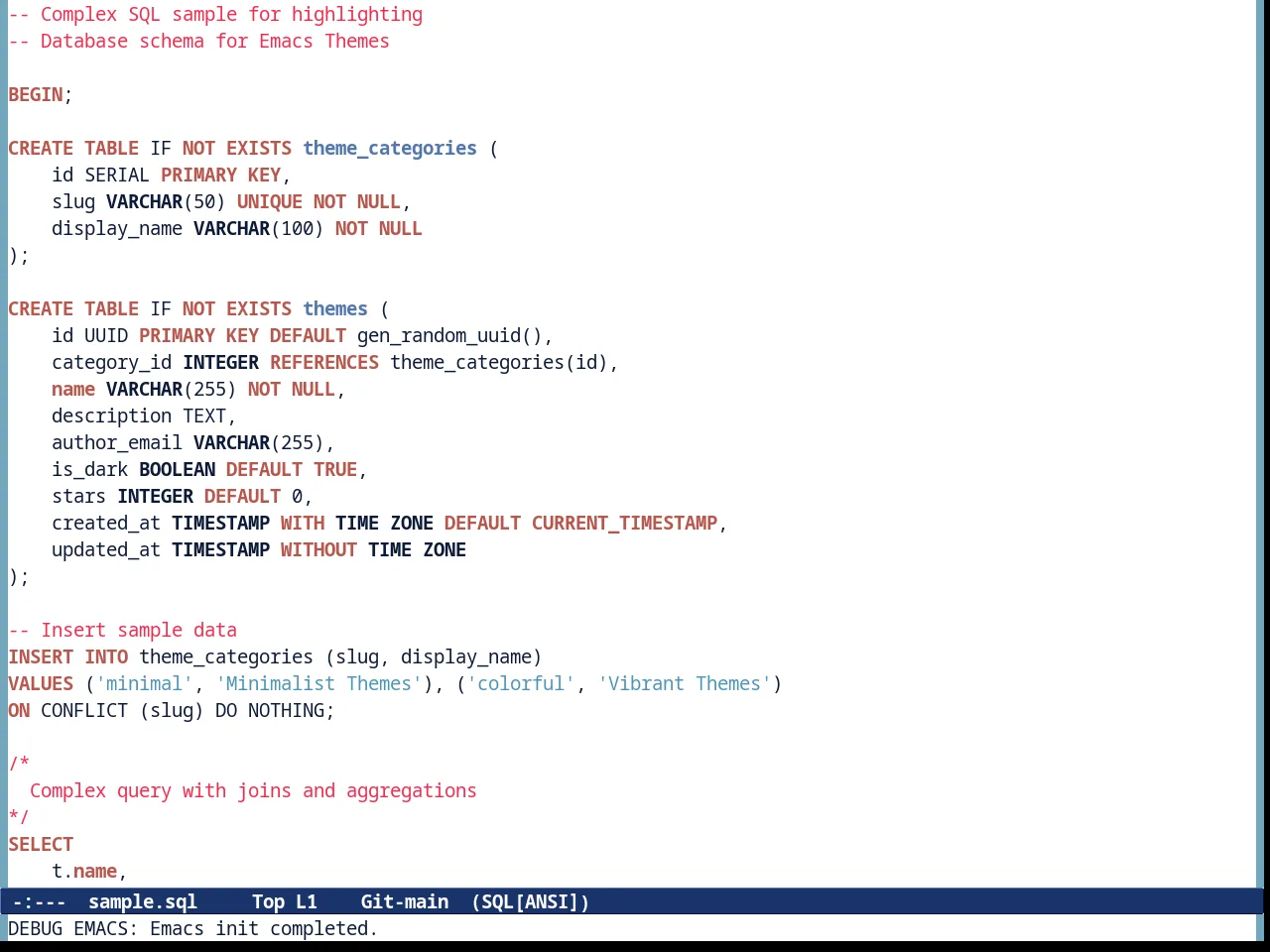1270x952 pixels.
Task: Click the SQL[ANSI] major mode indicator
Action: [531, 901]
